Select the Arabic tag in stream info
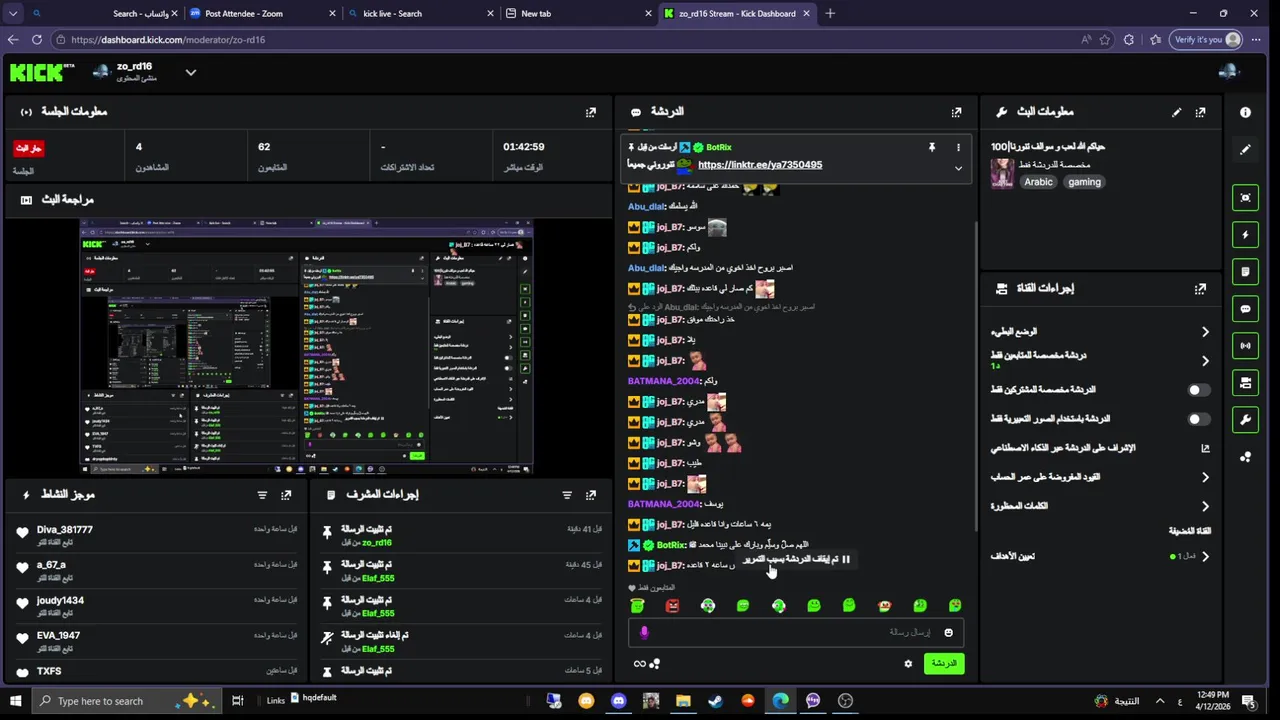The height and width of the screenshot is (720, 1280). pyautogui.click(x=1038, y=182)
